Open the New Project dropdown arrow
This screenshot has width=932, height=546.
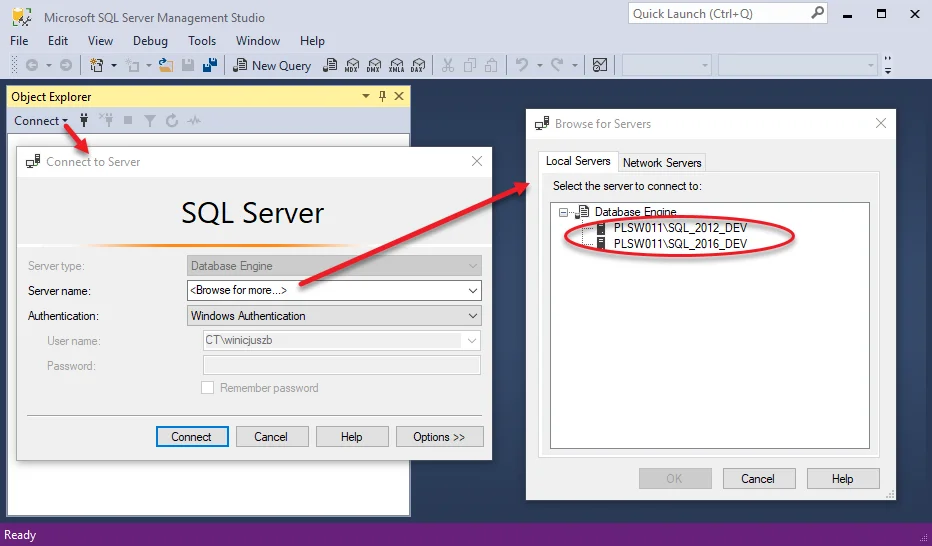point(114,65)
